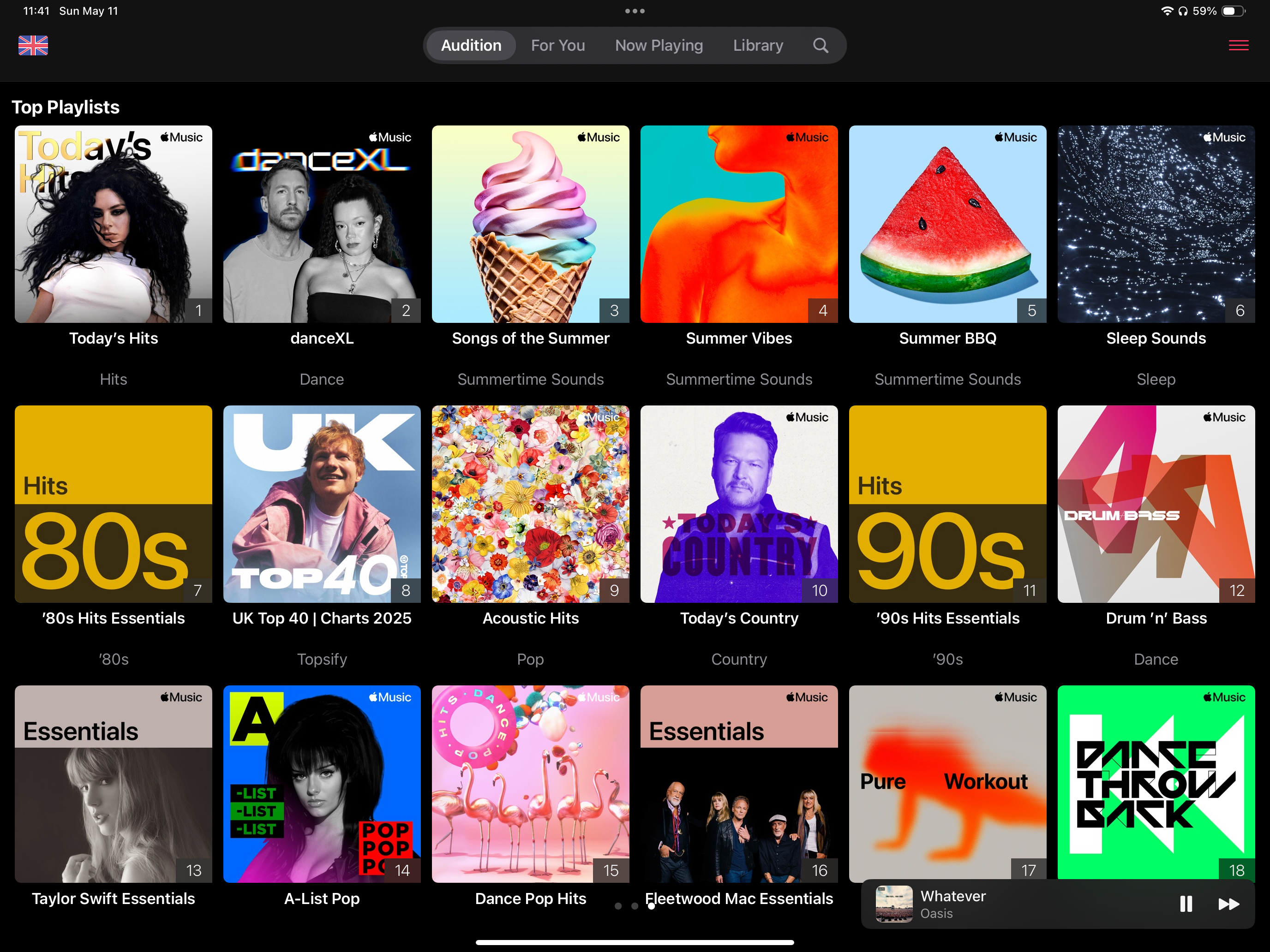Image resolution: width=1270 pixels, height=952 pixels.
Task: Tap the danceXL title text
Action: coord(322,338)
